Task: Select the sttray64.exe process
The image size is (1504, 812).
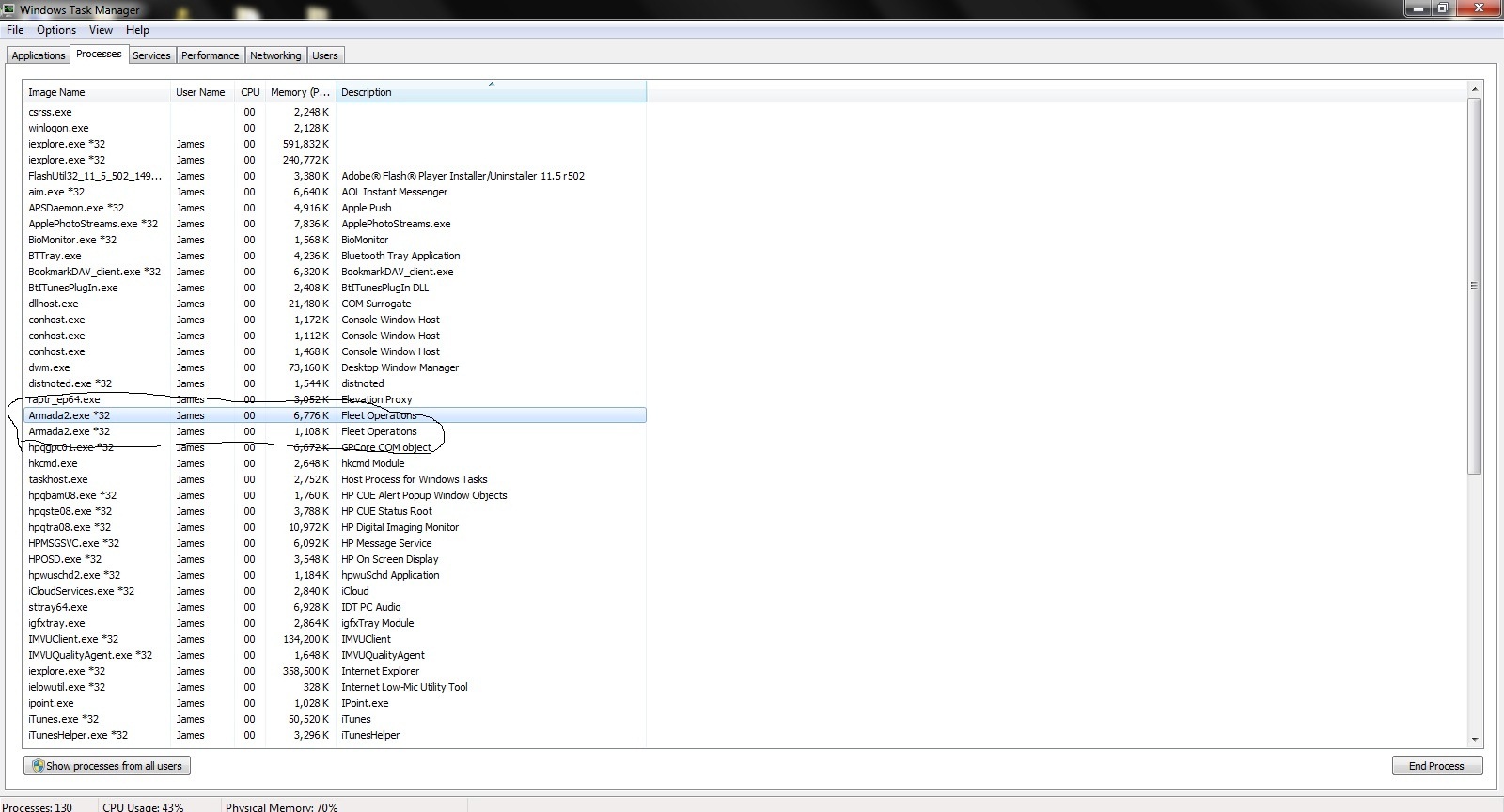Action: 335,607
